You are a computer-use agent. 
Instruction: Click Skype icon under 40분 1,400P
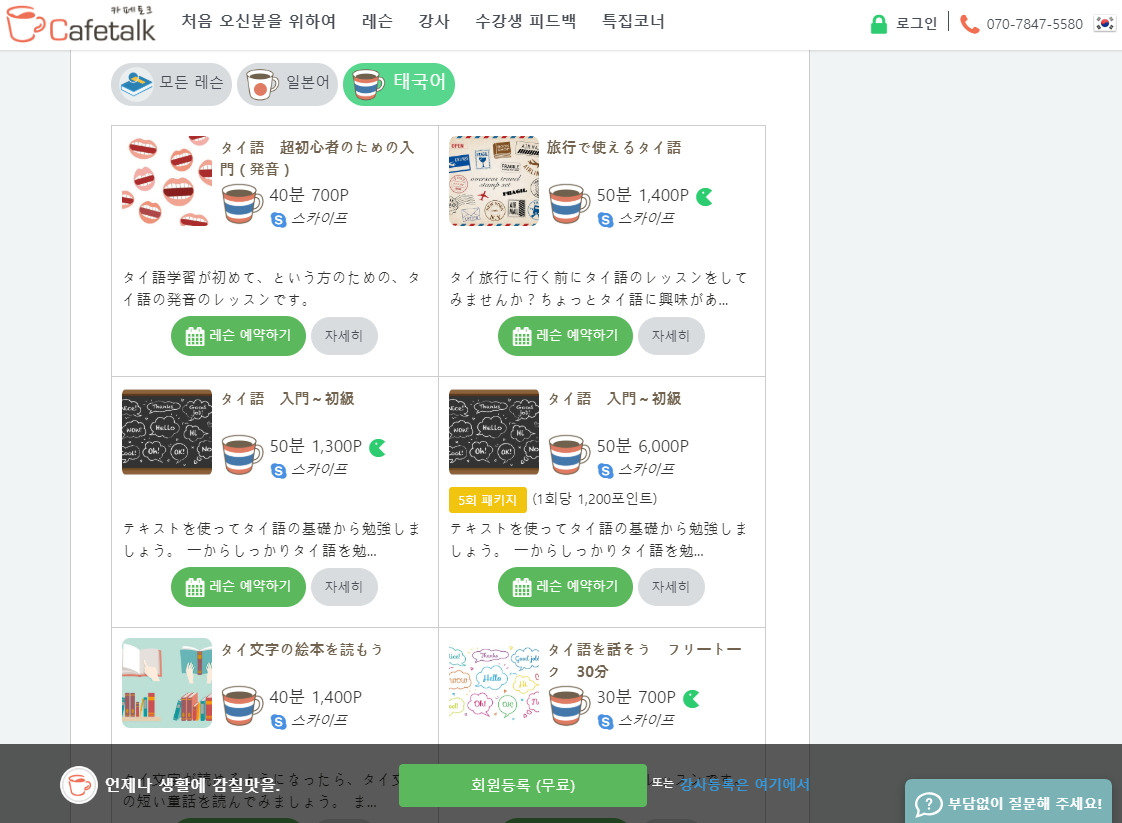point(278,722)
